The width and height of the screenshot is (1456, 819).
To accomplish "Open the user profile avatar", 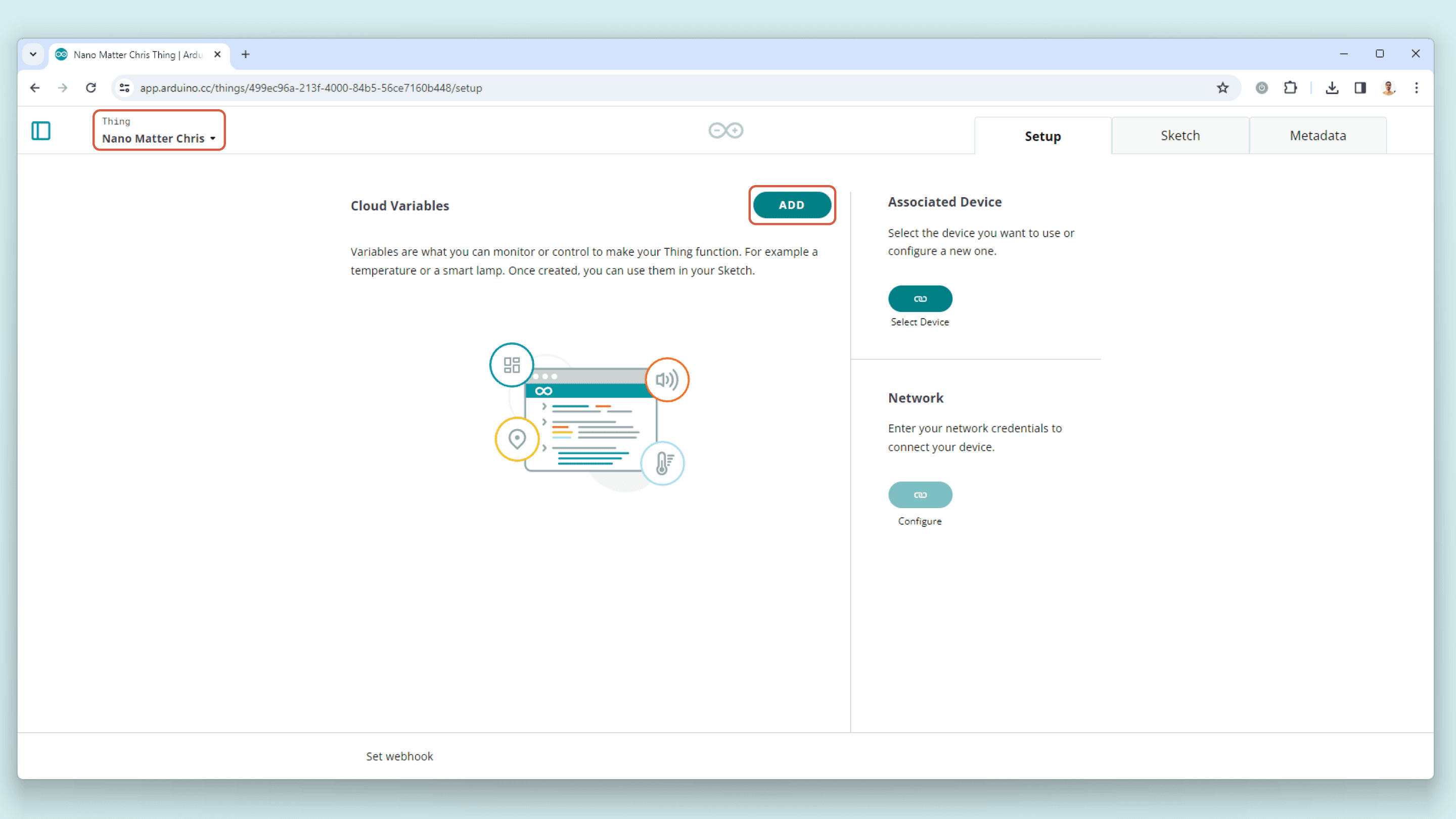I will 1388,87.
